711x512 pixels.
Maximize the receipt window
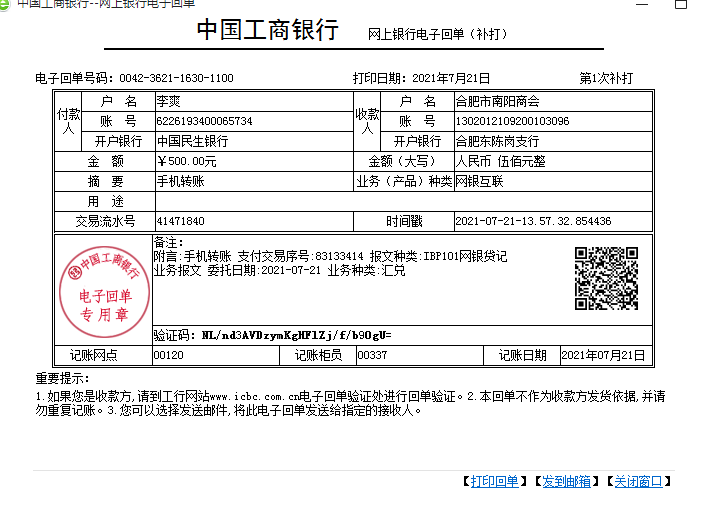coord(681,4)
